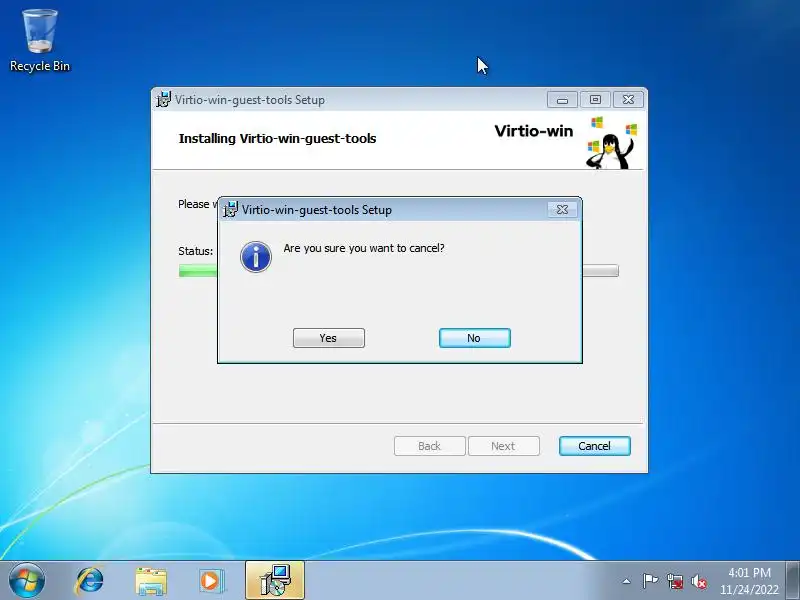Open the Recycle Bin desktop icon
Image resolution: width=800 pixels, height=600 pixels.
pyautogui.click(x=40, y=41)
